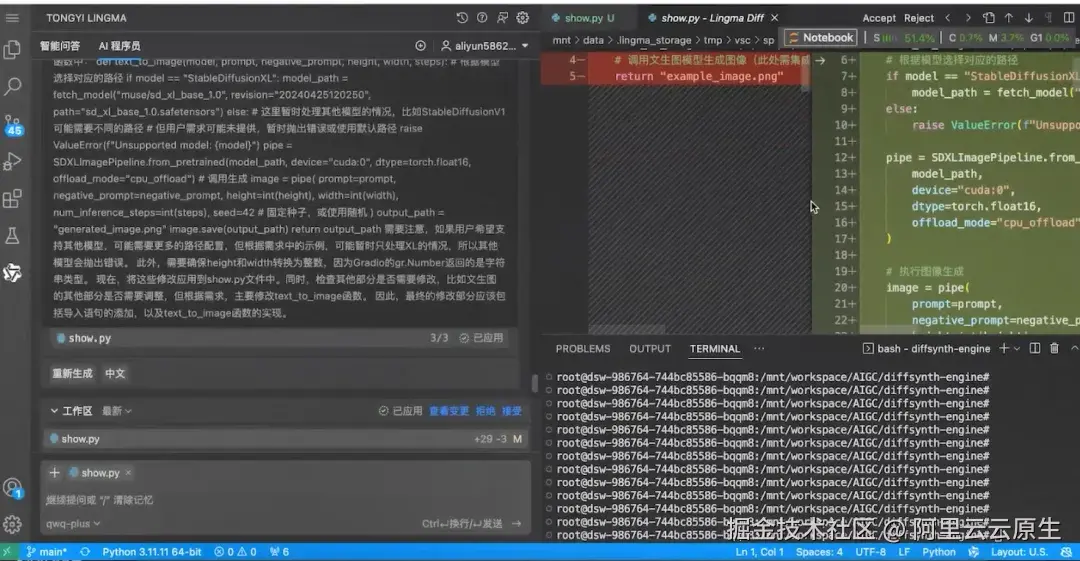Click the chat panel vertical scrollbar thumb
Viewport: 1080px width, 561px height.
coord(534,383)
